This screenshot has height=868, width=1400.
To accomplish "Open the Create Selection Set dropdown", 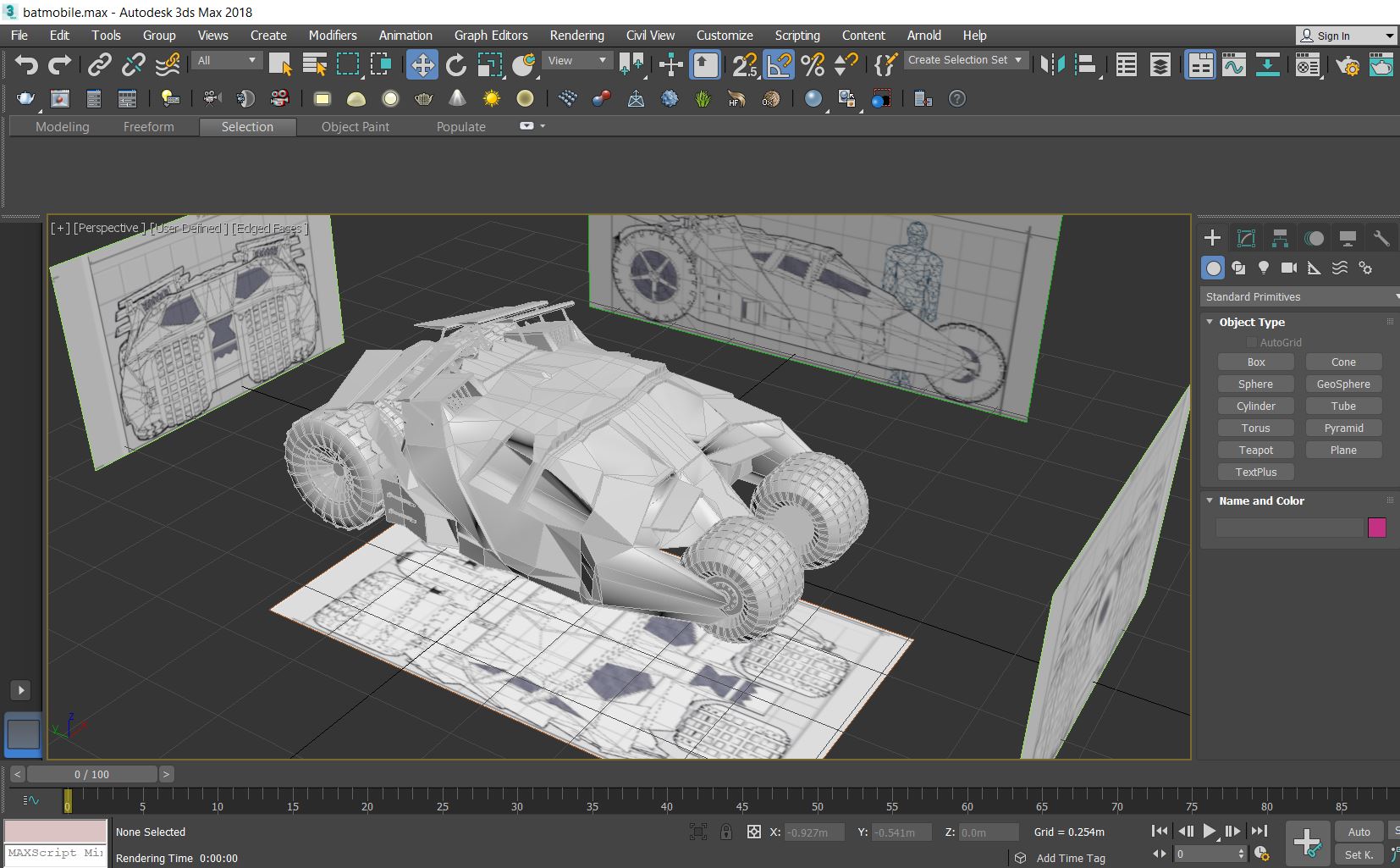I will coord(966,60).
